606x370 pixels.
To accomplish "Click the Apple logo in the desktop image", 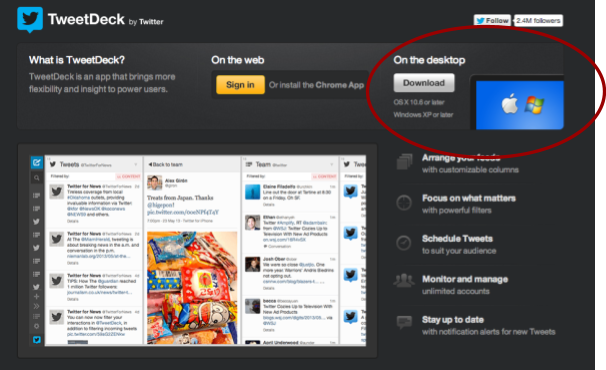I will [x=509, y=104].
